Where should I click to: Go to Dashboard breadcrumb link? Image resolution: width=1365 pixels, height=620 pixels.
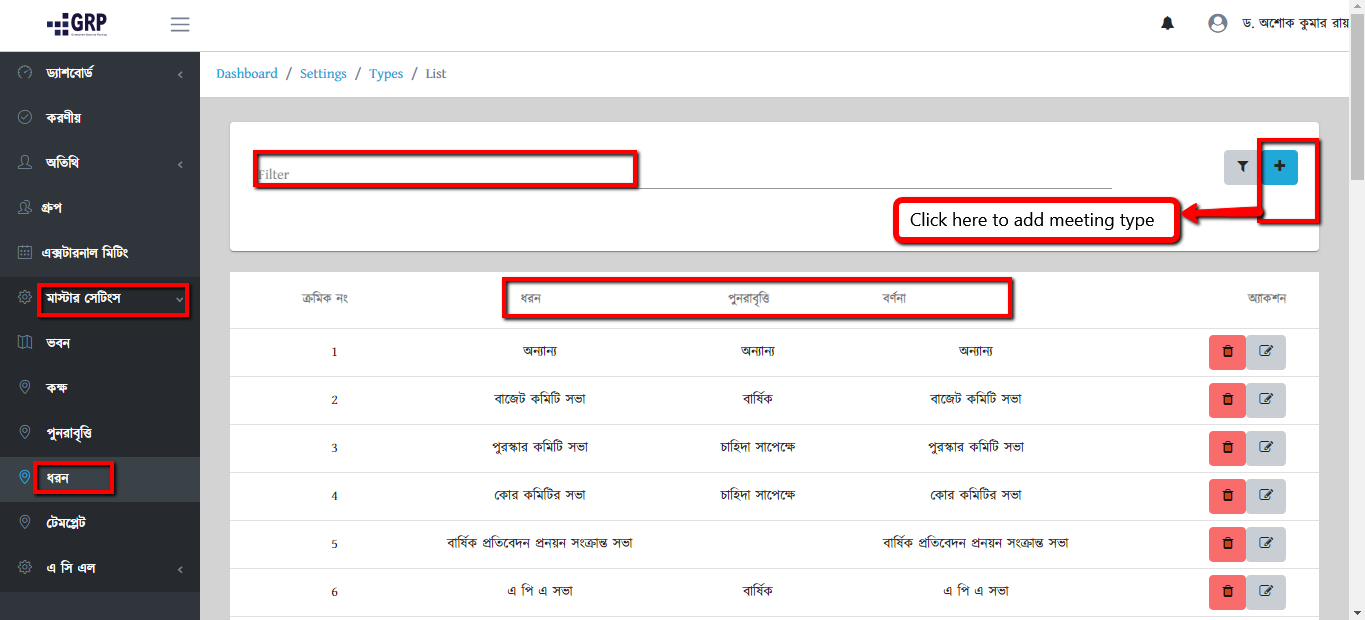pos(247,74)
